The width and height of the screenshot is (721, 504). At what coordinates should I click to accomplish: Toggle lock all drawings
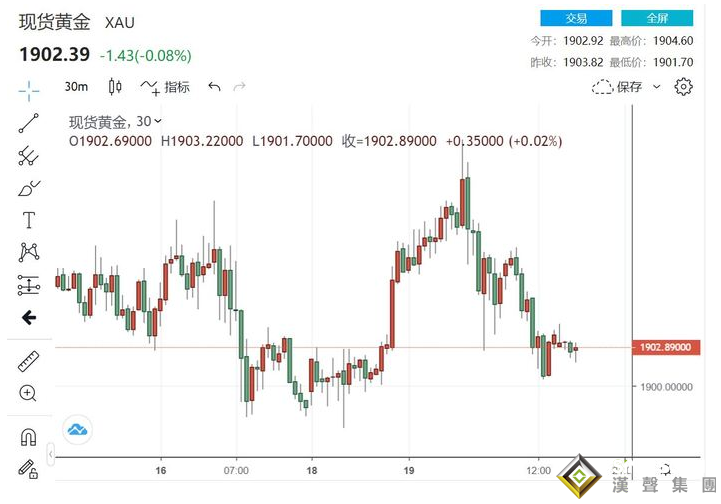(28, 467)
